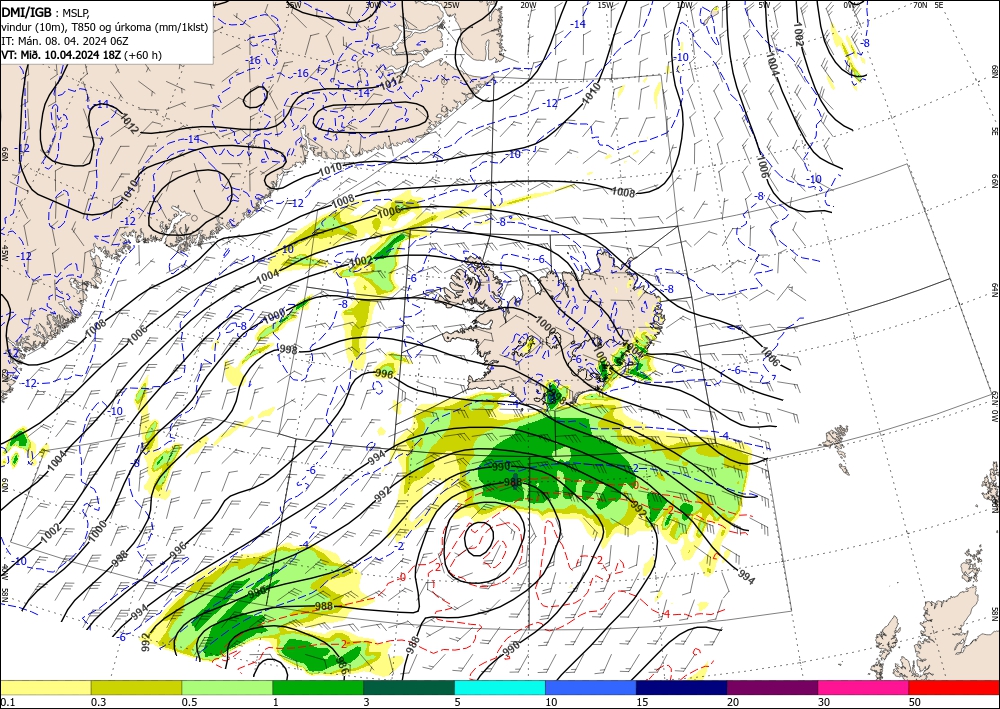The image size is (1000, 709).
Task: Click the '5W' longitude label
Action: tap(764, 4)
